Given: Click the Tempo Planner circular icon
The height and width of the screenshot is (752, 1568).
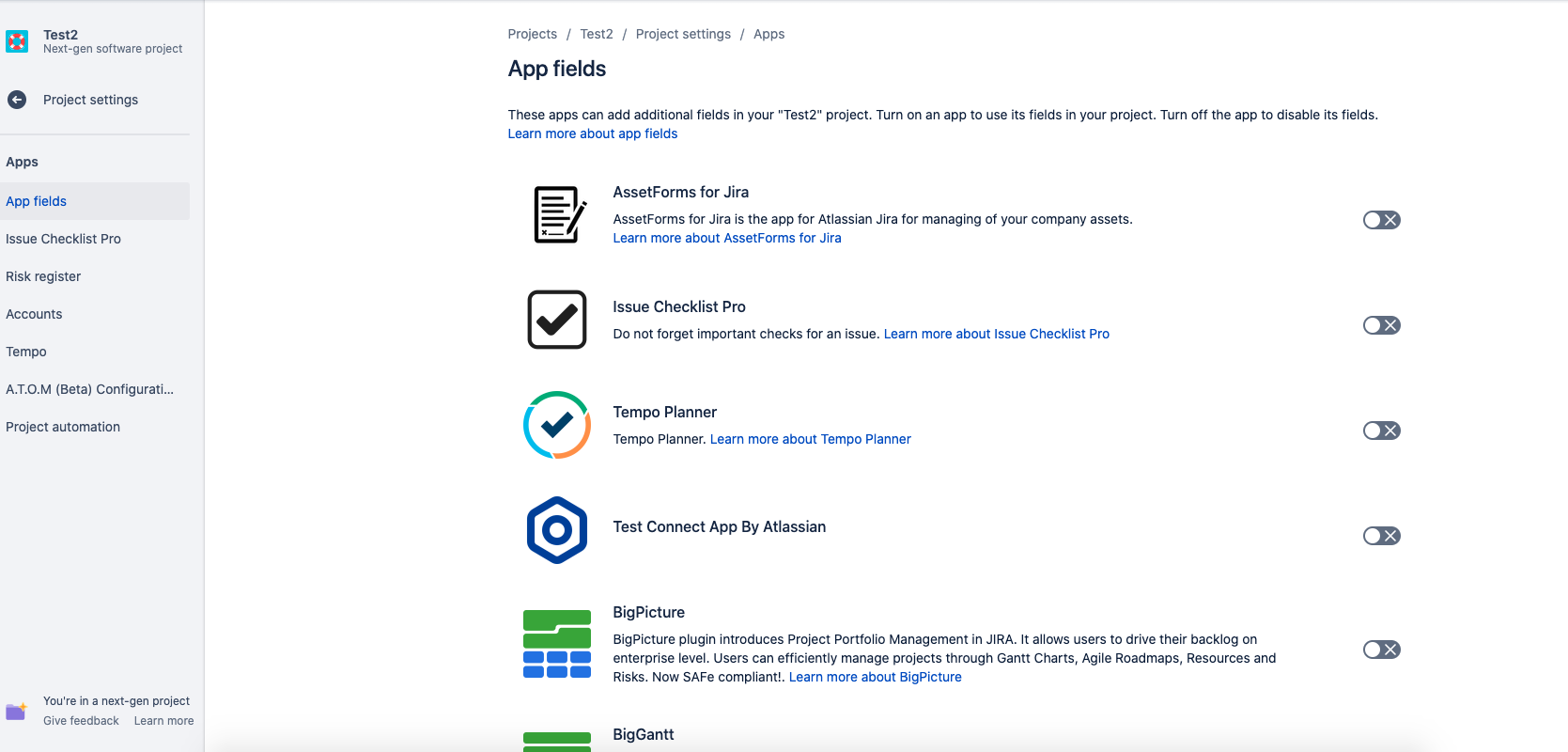Looking at the screenshot, I should click(x=557, y=425).
